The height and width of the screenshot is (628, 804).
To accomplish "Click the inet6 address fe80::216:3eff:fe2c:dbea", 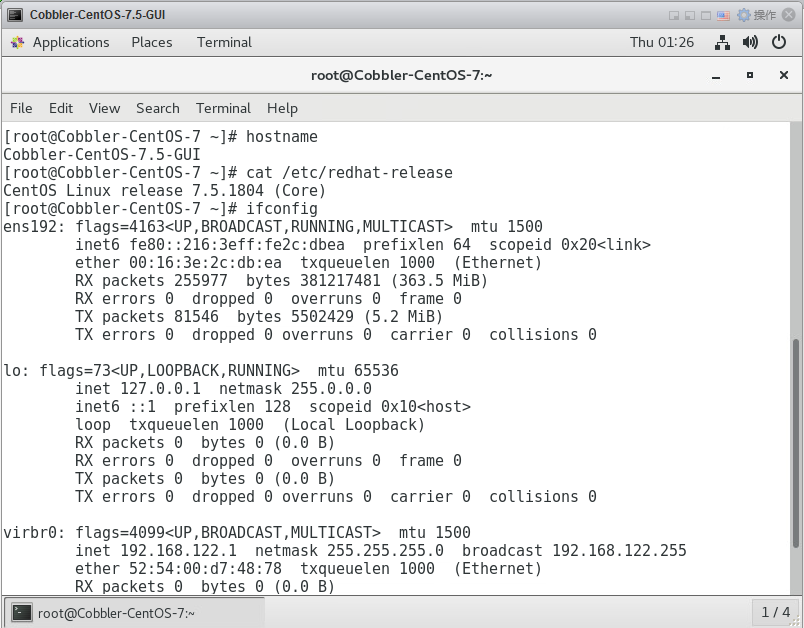I will coord(237,245).
